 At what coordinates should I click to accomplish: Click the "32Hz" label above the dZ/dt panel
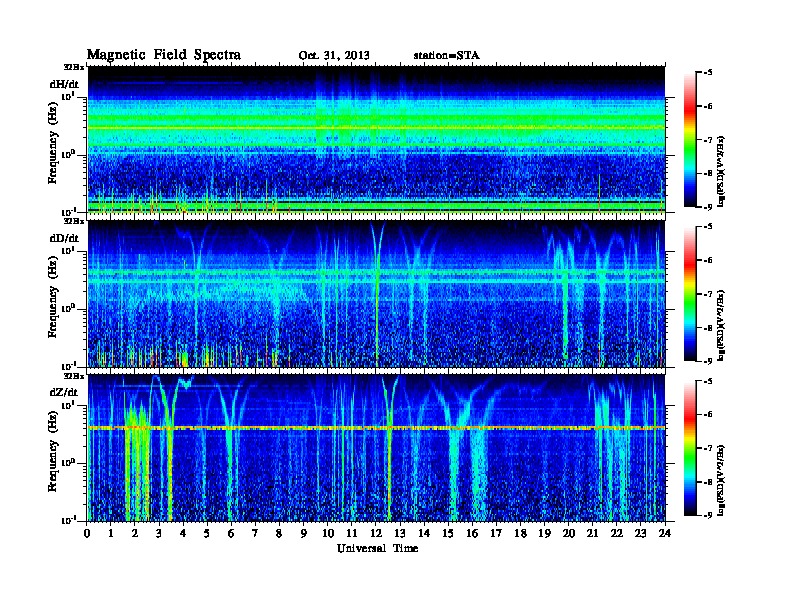coord(74,376)
